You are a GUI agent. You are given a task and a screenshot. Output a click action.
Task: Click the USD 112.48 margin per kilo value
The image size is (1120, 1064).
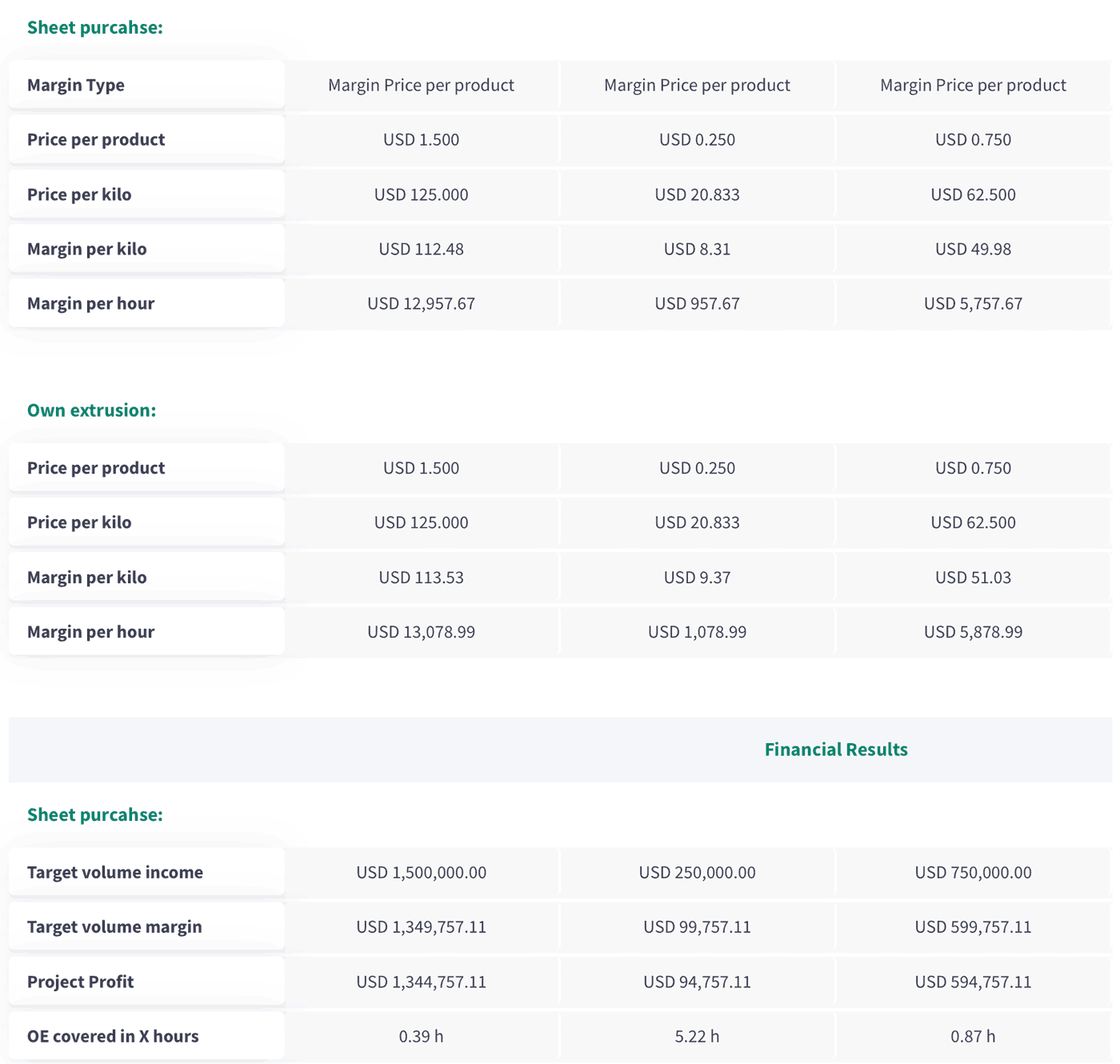[x=421, y=249]
